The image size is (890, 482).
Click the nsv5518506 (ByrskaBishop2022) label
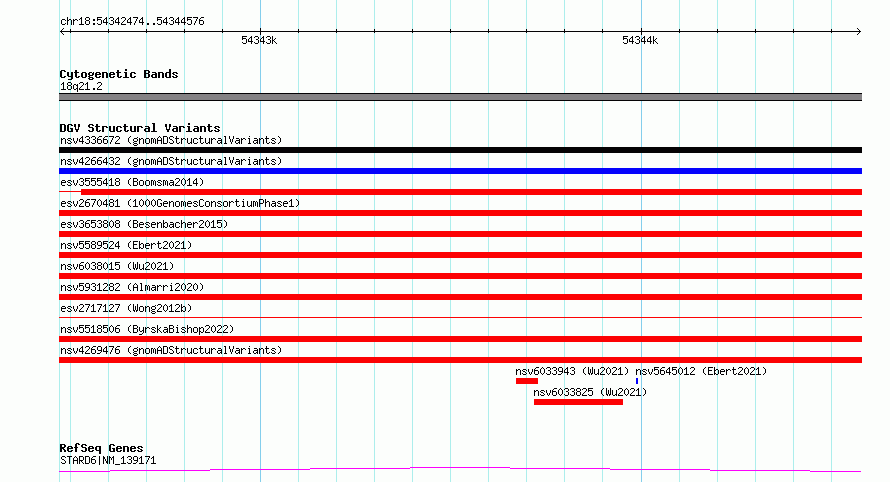[147, 329]
